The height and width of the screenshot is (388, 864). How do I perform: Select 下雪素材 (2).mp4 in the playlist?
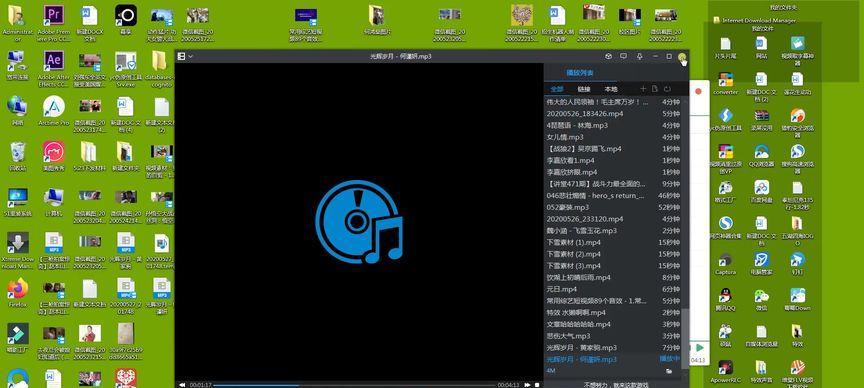click(613, 254)
